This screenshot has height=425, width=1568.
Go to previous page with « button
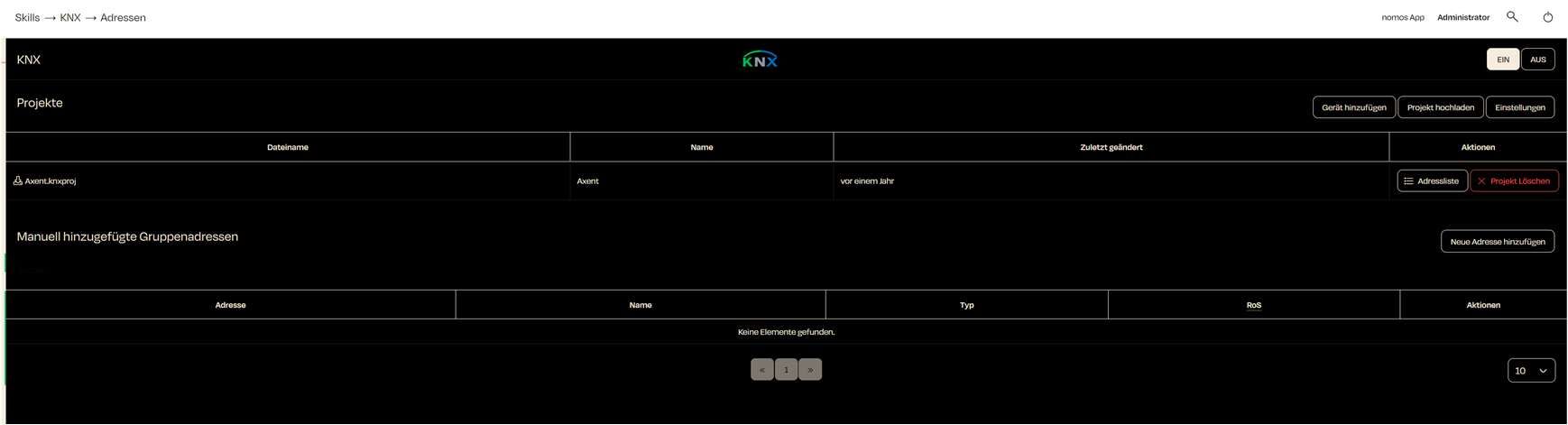[x=762, y=370]
